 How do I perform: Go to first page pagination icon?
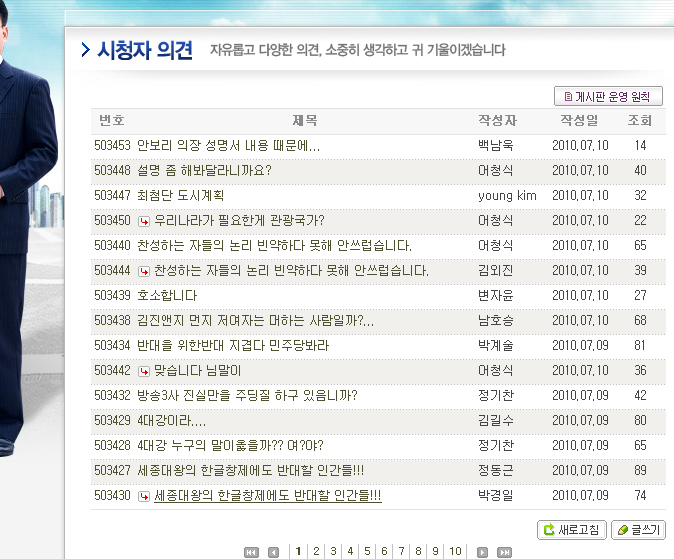[251, 552]
